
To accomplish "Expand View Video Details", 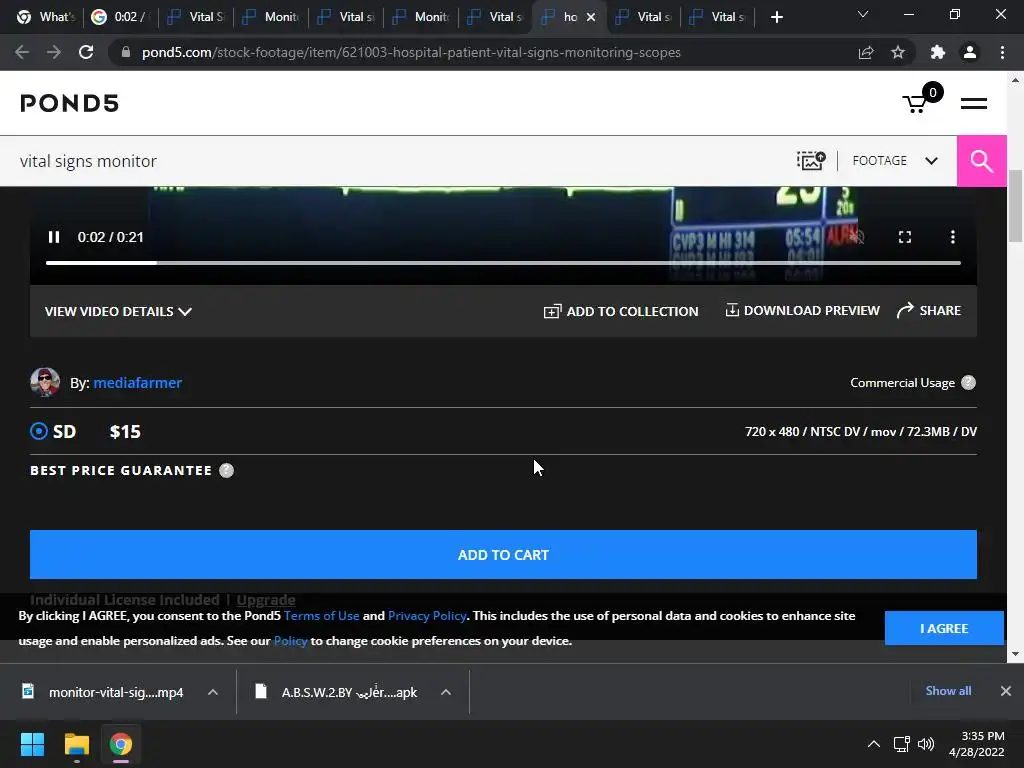I will [118, 312].
